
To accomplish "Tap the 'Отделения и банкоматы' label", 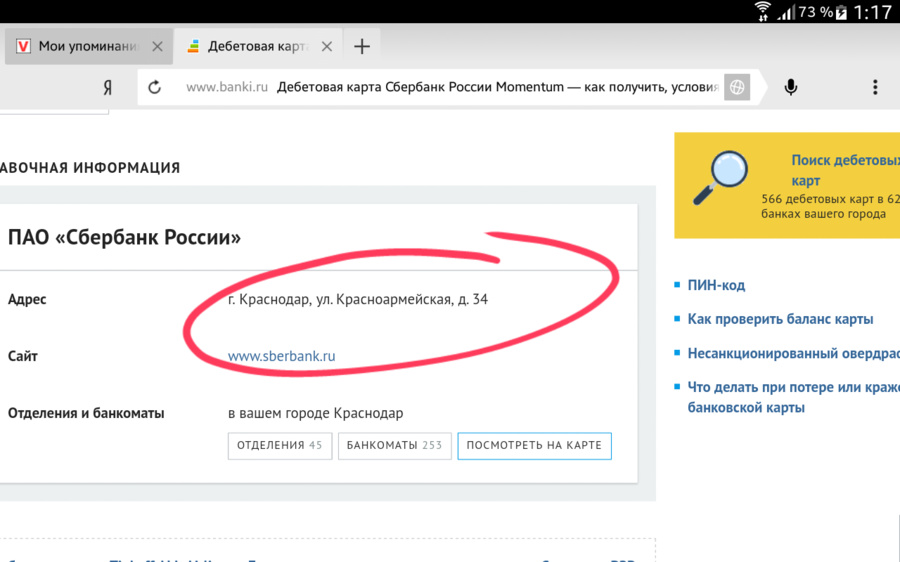I will pyautogui.click(x=86, y=413).
